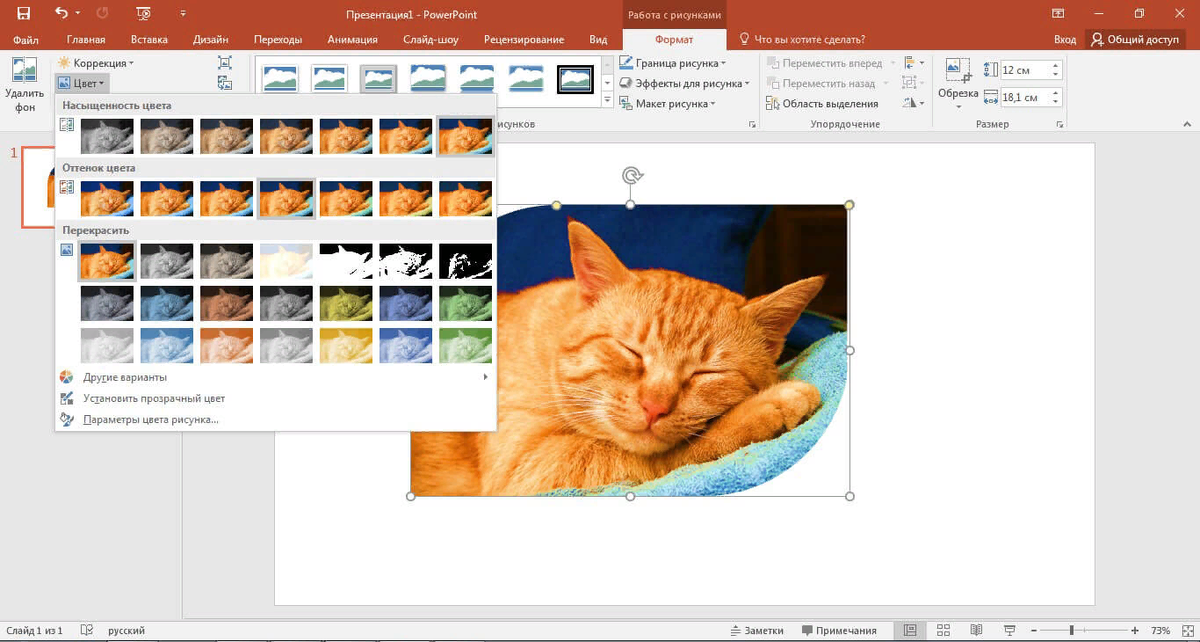
Task: Select the highest saturation thumbnail in the saturation row
Action: 466,136
